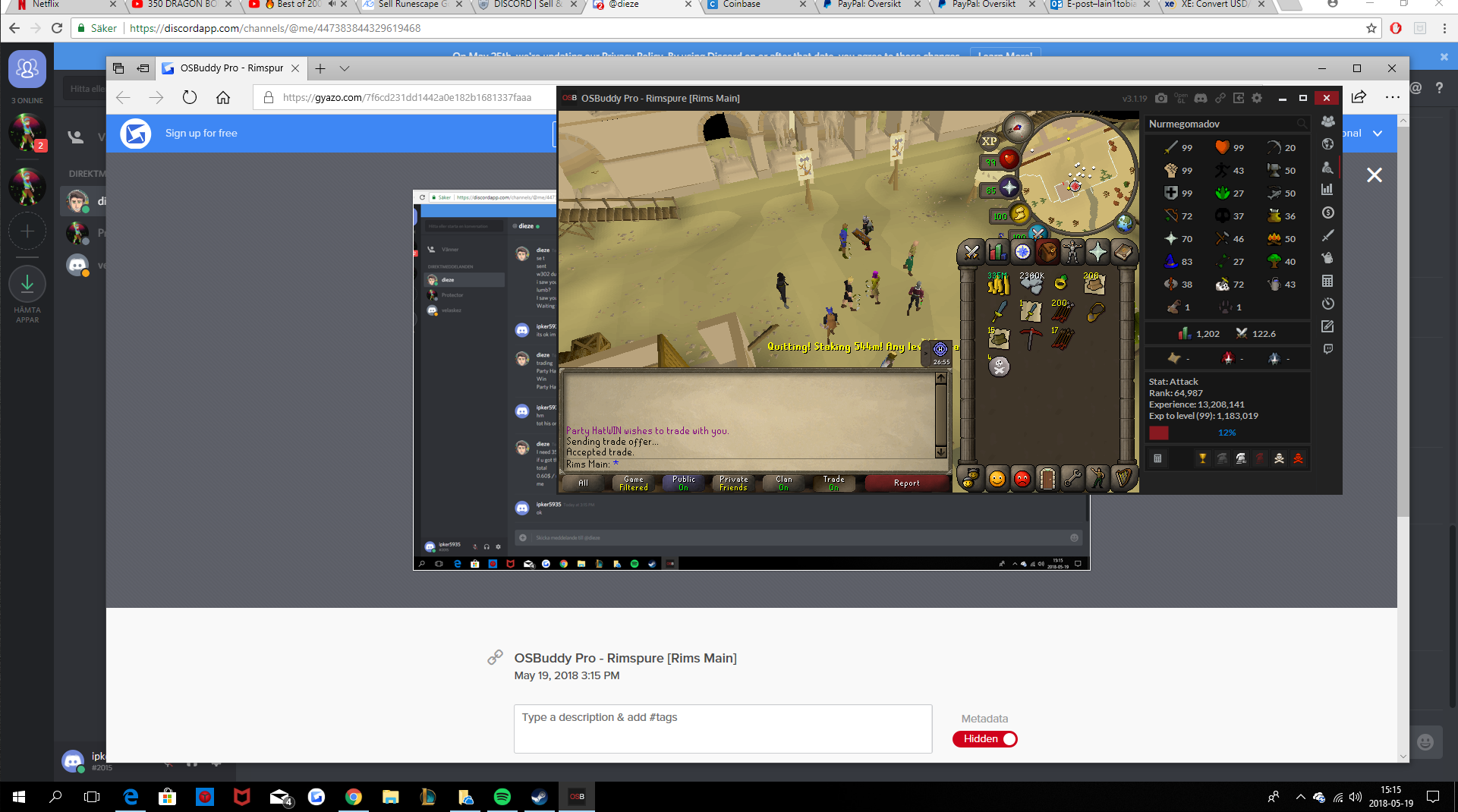Open the music player harp tab
This screenshot has height=812, width=1458.
coord(1123,479)
